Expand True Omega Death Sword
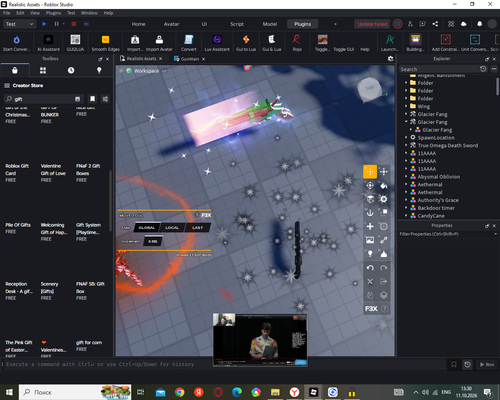Screen dimensions: 500x400 pyautogui.click(x=406, y=145)
